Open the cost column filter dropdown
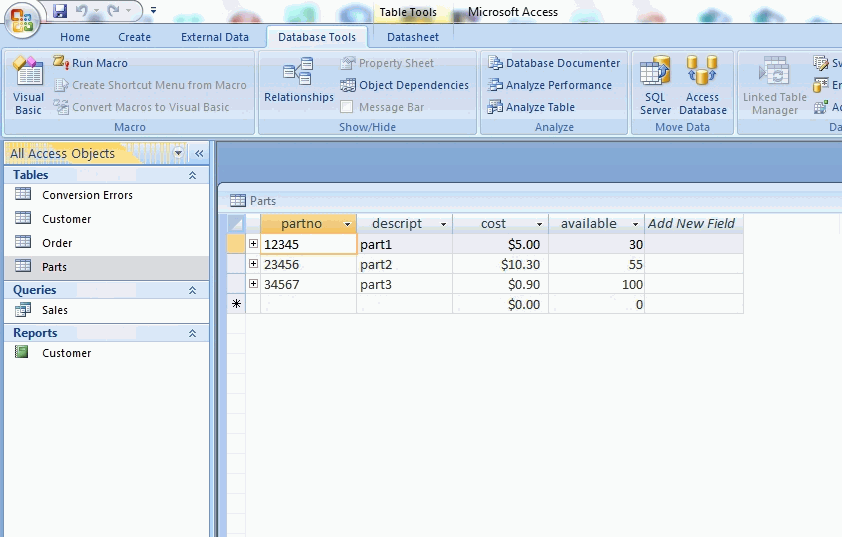The height and width of the screenshot is (537, 842). point(539,224)
